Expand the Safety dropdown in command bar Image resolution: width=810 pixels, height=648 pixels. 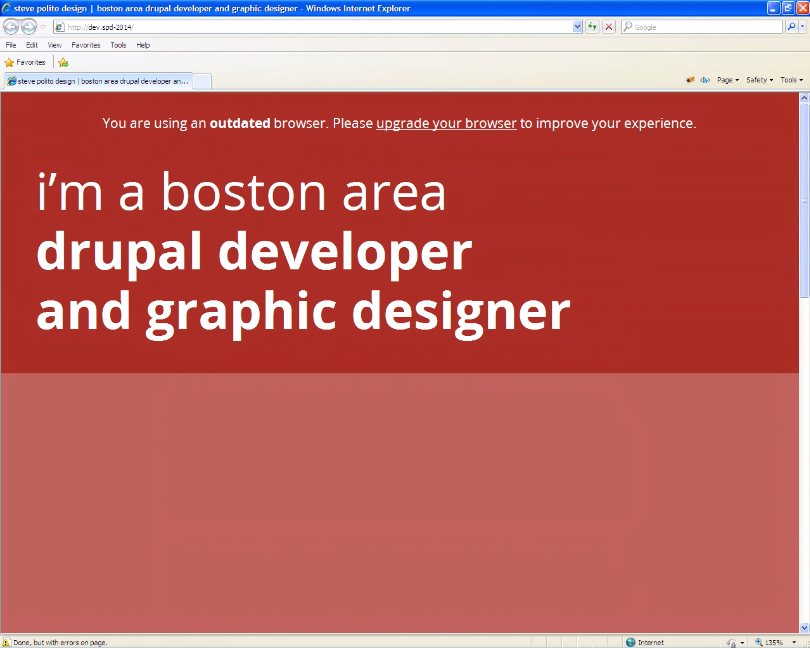click(759, 80)
